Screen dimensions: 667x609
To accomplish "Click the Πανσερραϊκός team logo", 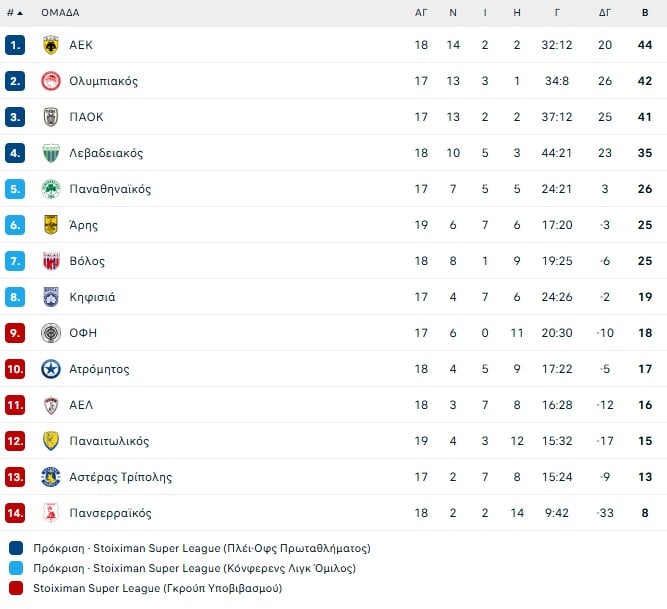I will (x=51, y=513).
